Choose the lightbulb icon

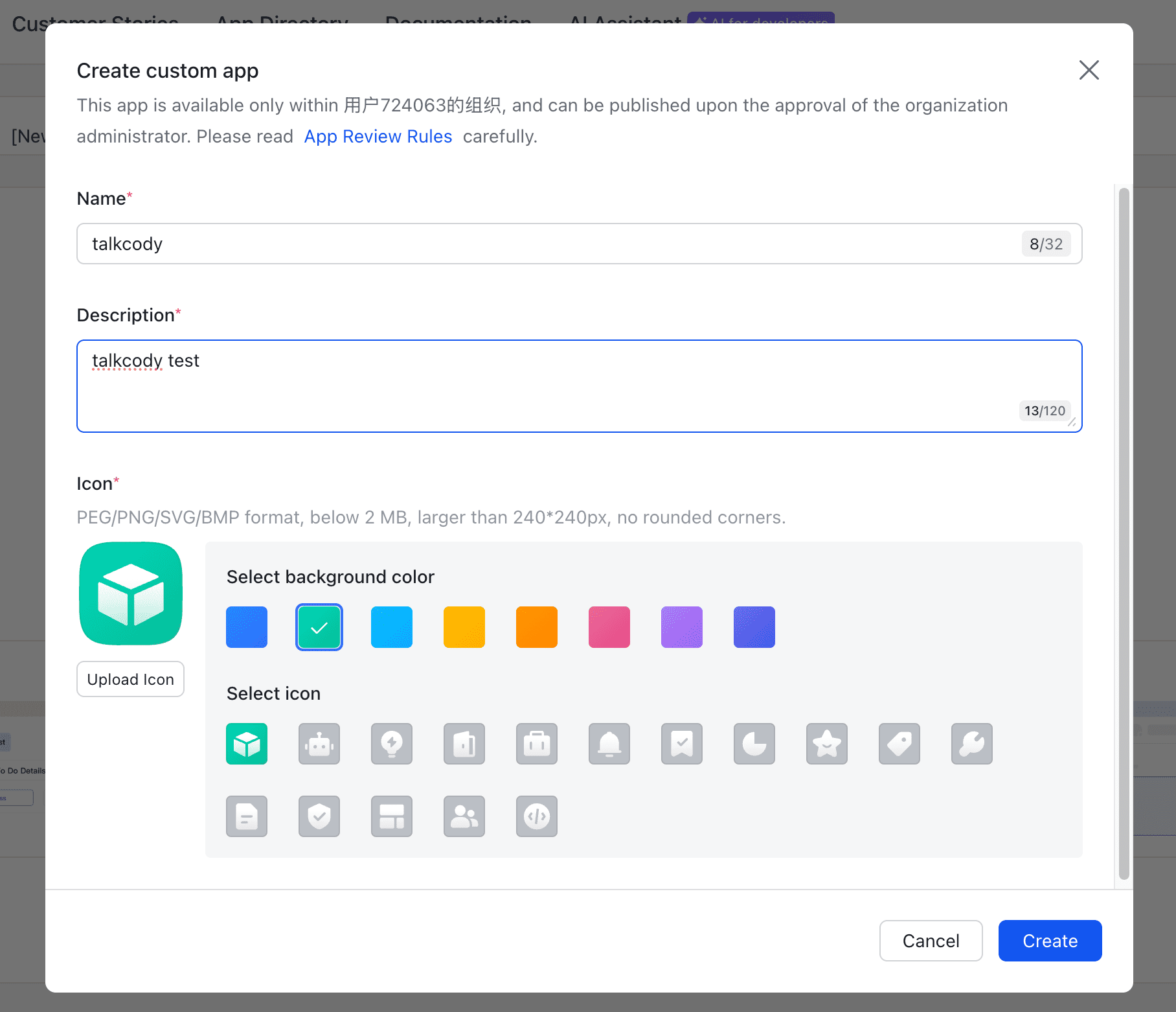pos(392,744)
